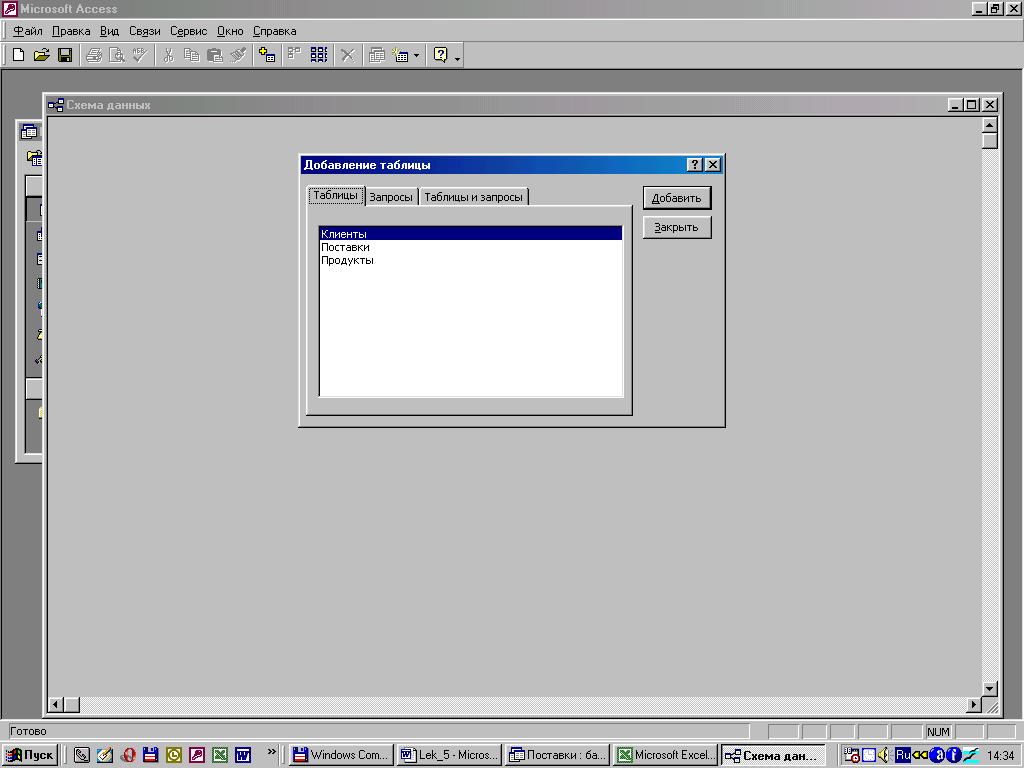
Task: Click the Добавить button
Action: pos(677,198)
